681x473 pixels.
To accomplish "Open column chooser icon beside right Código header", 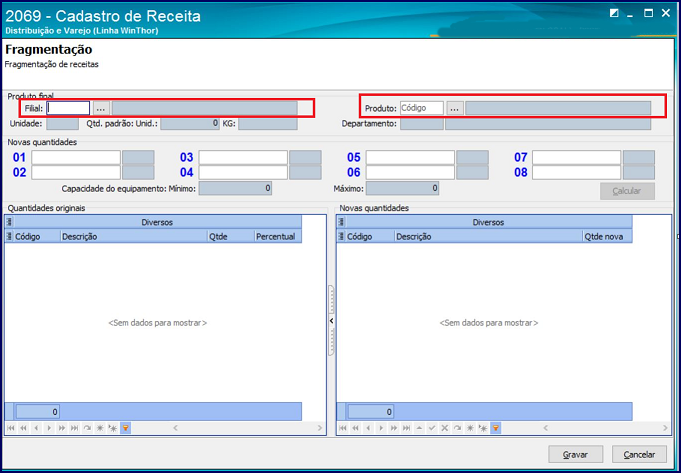I will click(x=341, y=236).
